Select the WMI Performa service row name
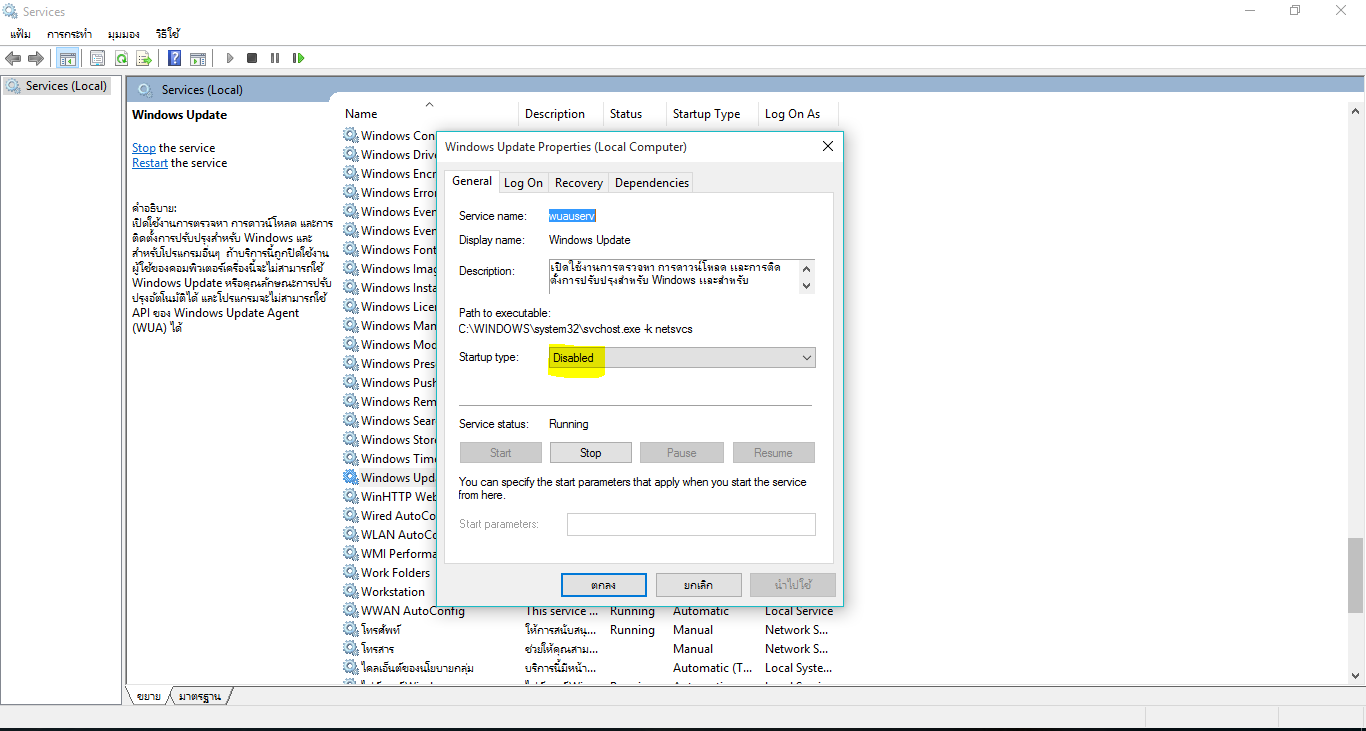The height and width of the screenshot is (731, 1366). (x=399, y=553)
